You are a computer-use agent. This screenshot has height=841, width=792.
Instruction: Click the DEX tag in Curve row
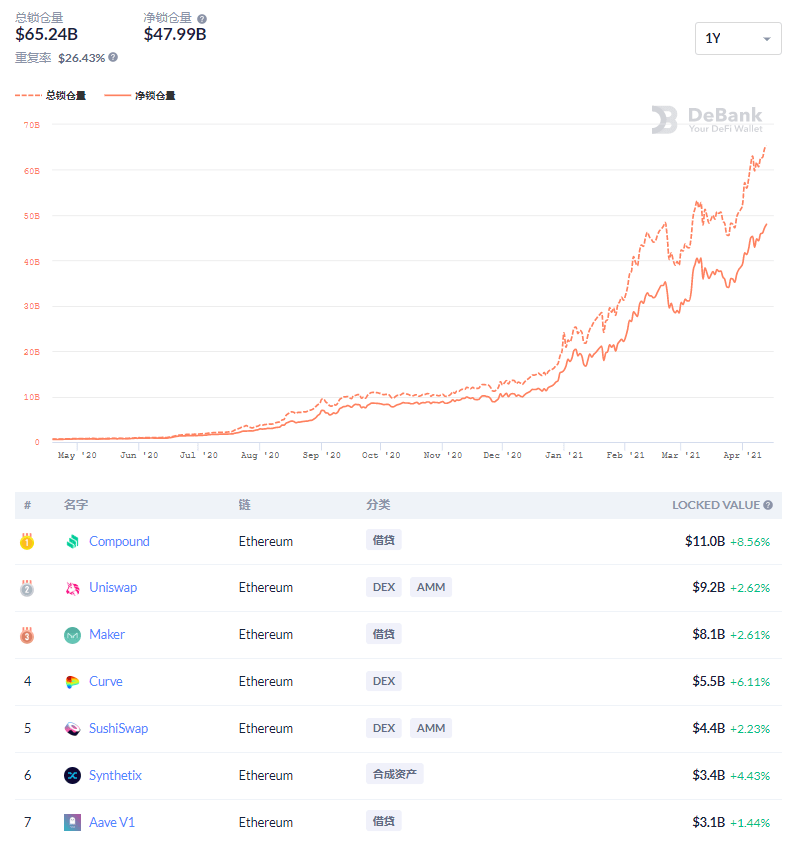[x=384, y=681]
